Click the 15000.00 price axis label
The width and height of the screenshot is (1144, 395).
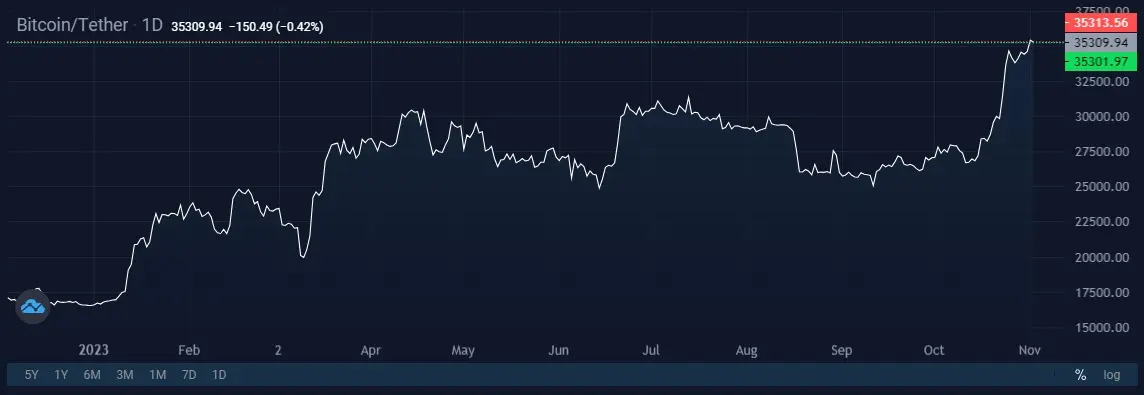[1102, 328]
